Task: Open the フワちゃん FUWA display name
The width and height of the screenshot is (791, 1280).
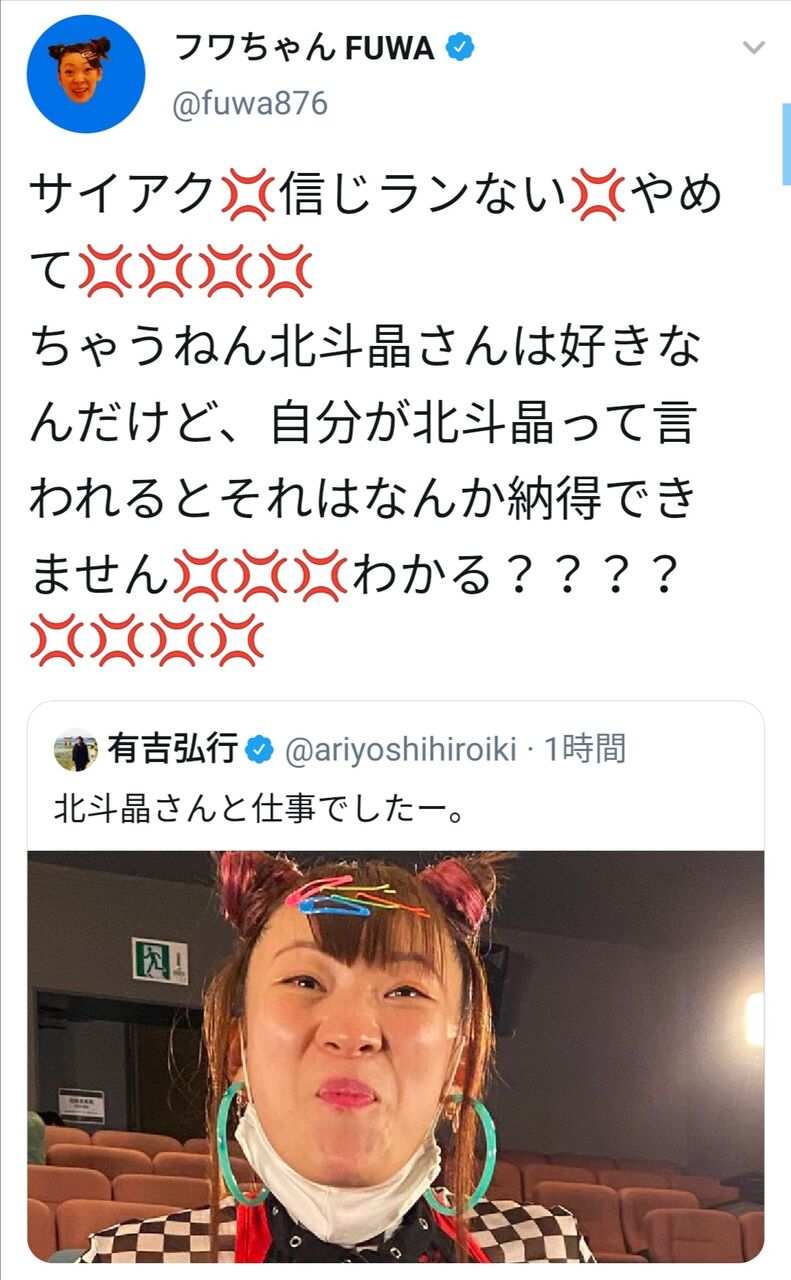Action: tap(305, 49)
